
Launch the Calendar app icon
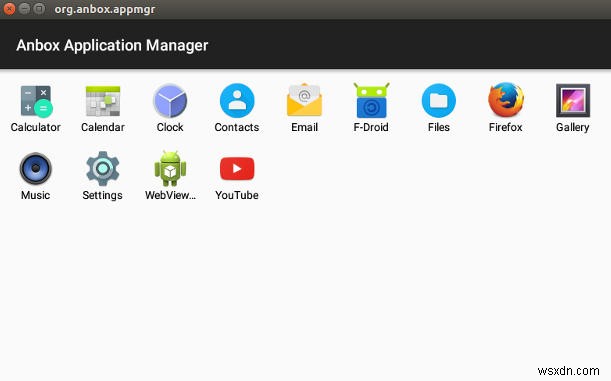pos(103,101)
